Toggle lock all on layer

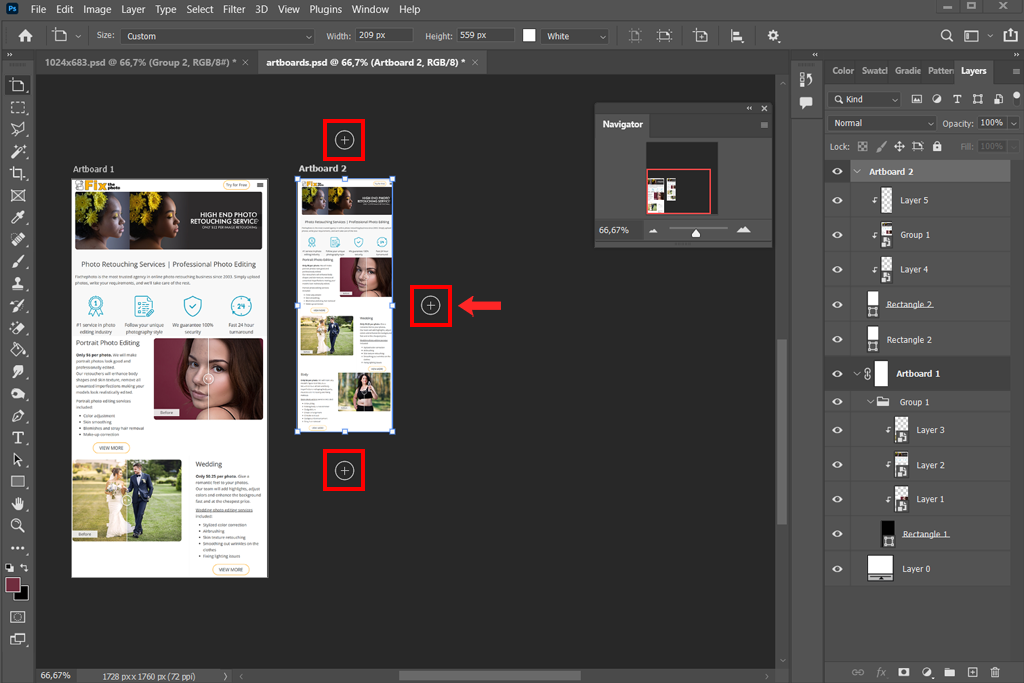[937, 146]
